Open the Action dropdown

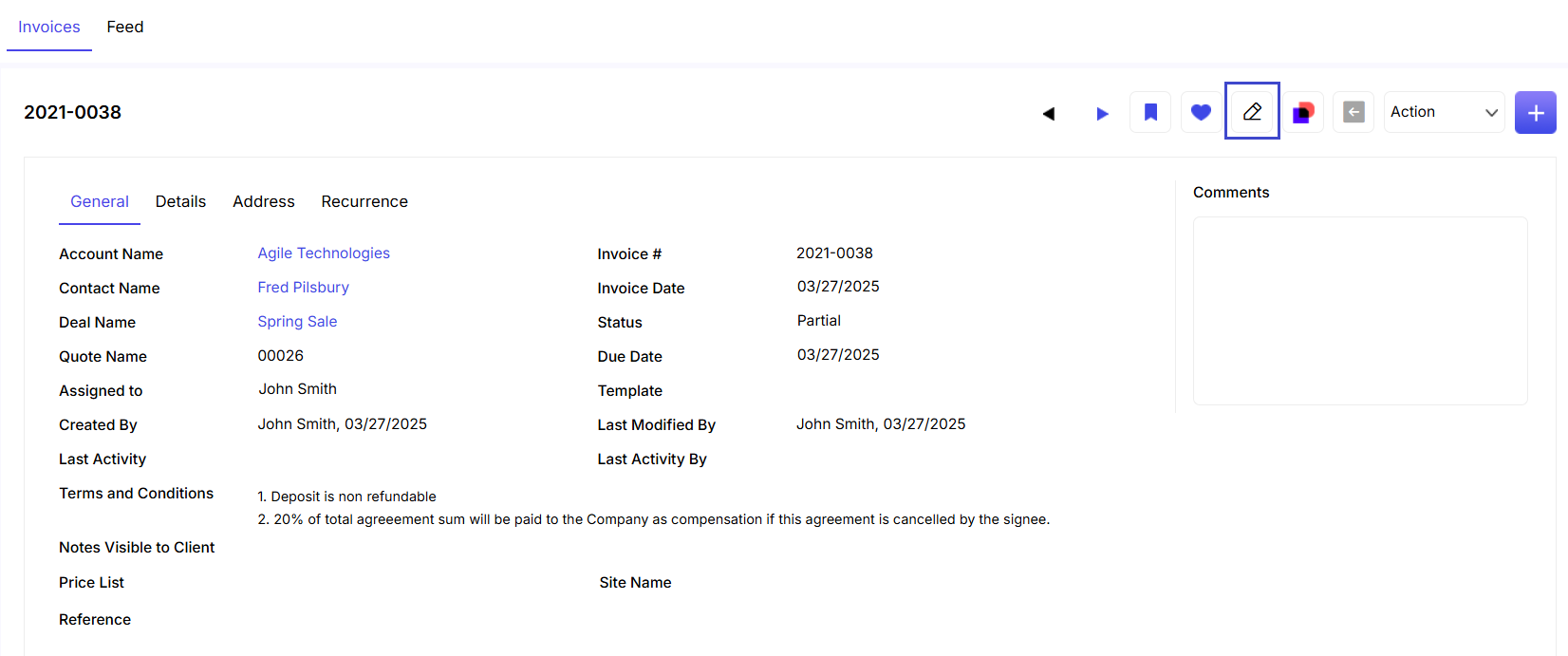click(x=1444, y=112)
